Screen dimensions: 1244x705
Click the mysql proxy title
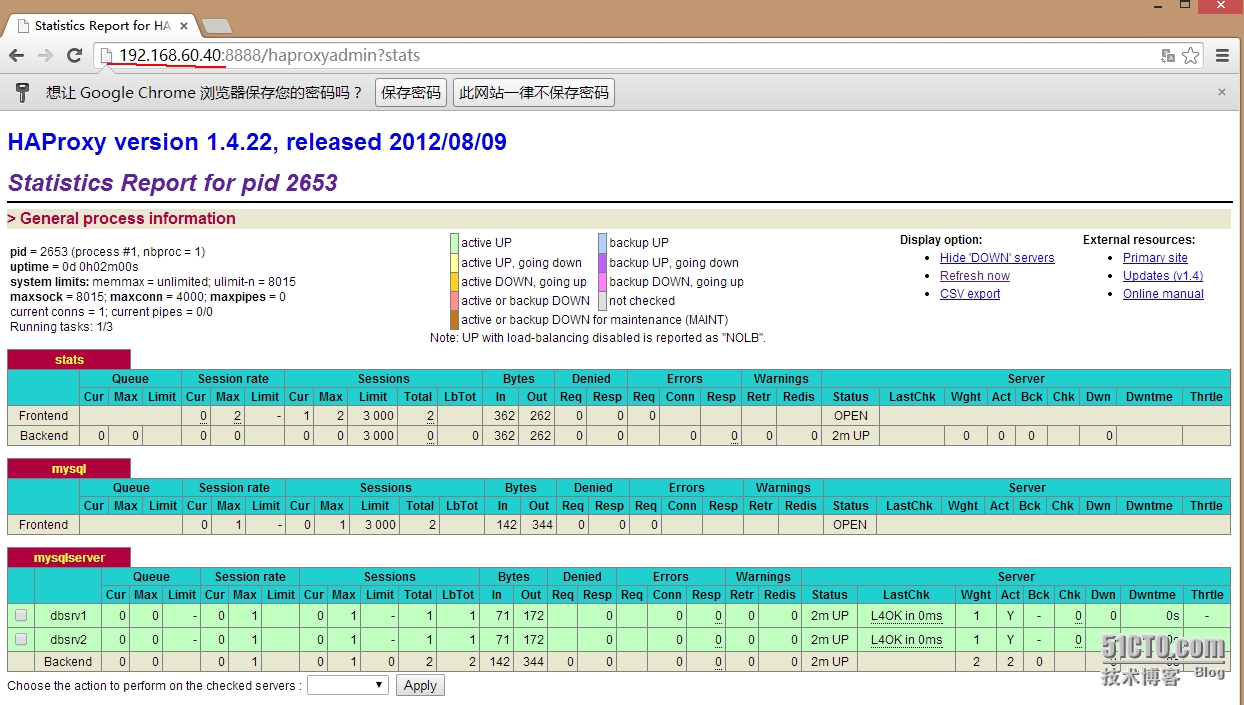coord(69,469)
